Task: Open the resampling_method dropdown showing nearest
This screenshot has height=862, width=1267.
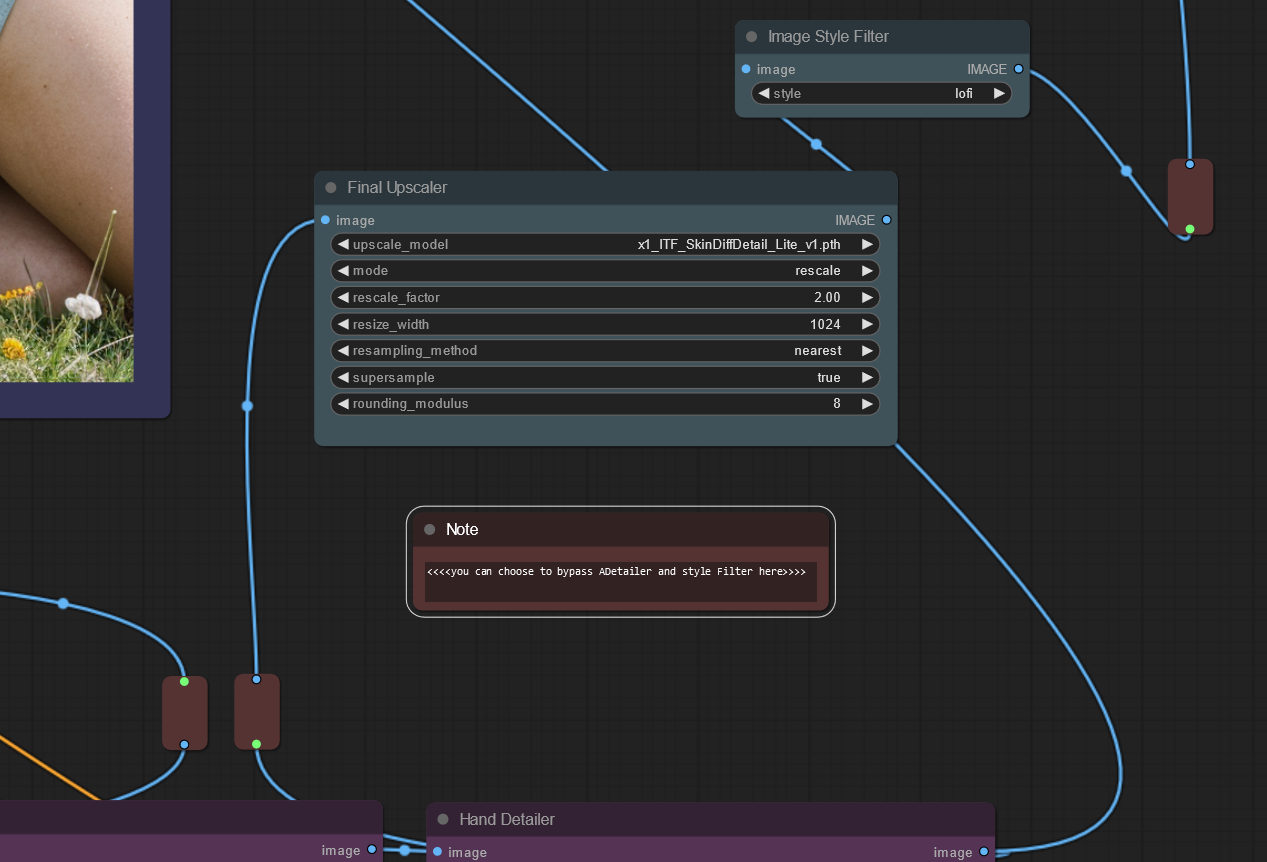Action: 605,351
